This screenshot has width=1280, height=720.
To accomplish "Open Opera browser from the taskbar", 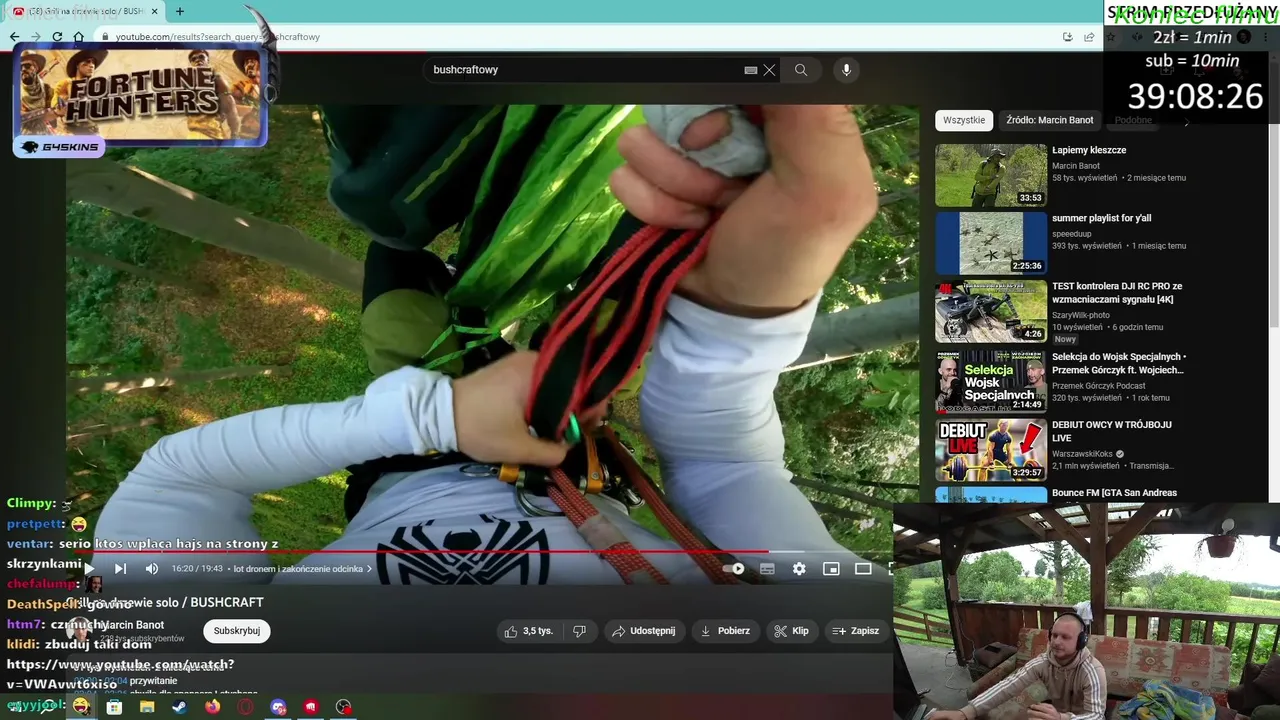I will tap(245, 707).
